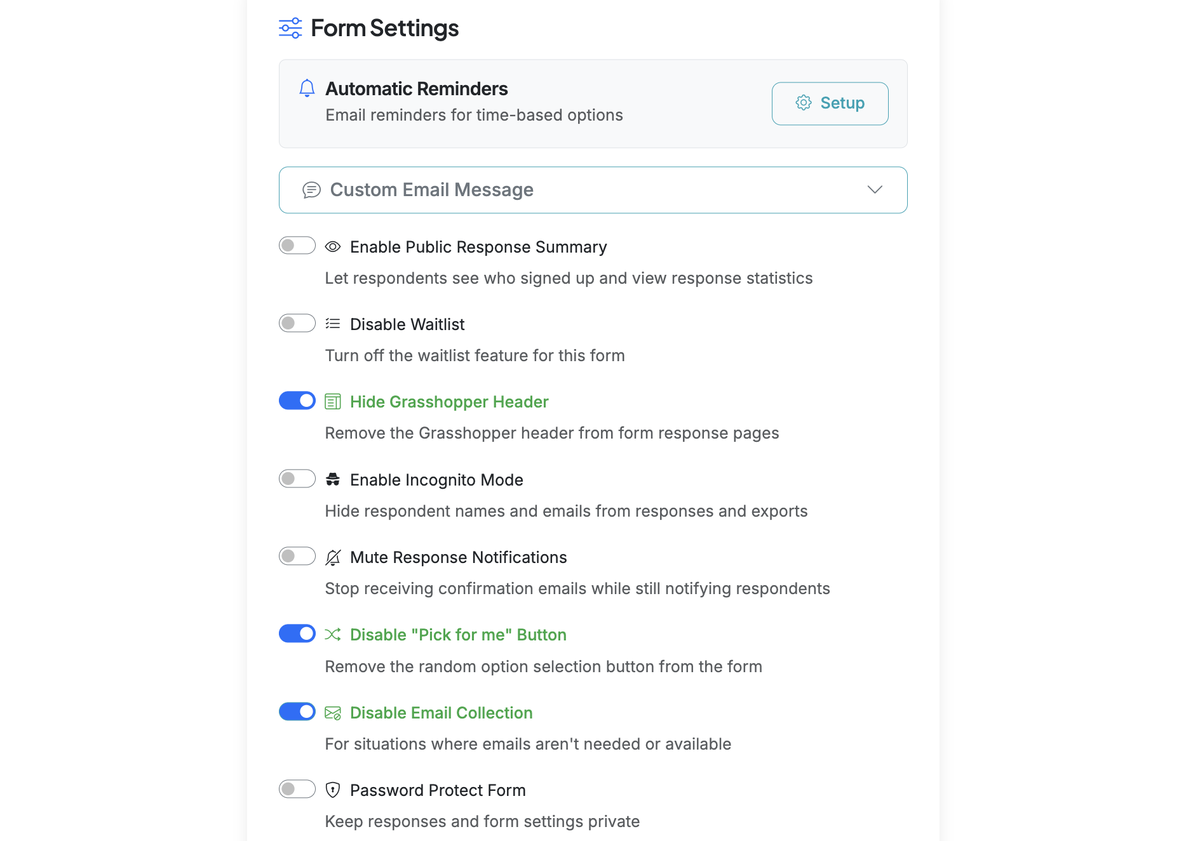Click the list icon next to Disable Waitlist
The image size is (1200, 841).
pyautogui.click(x=332, y=323)
